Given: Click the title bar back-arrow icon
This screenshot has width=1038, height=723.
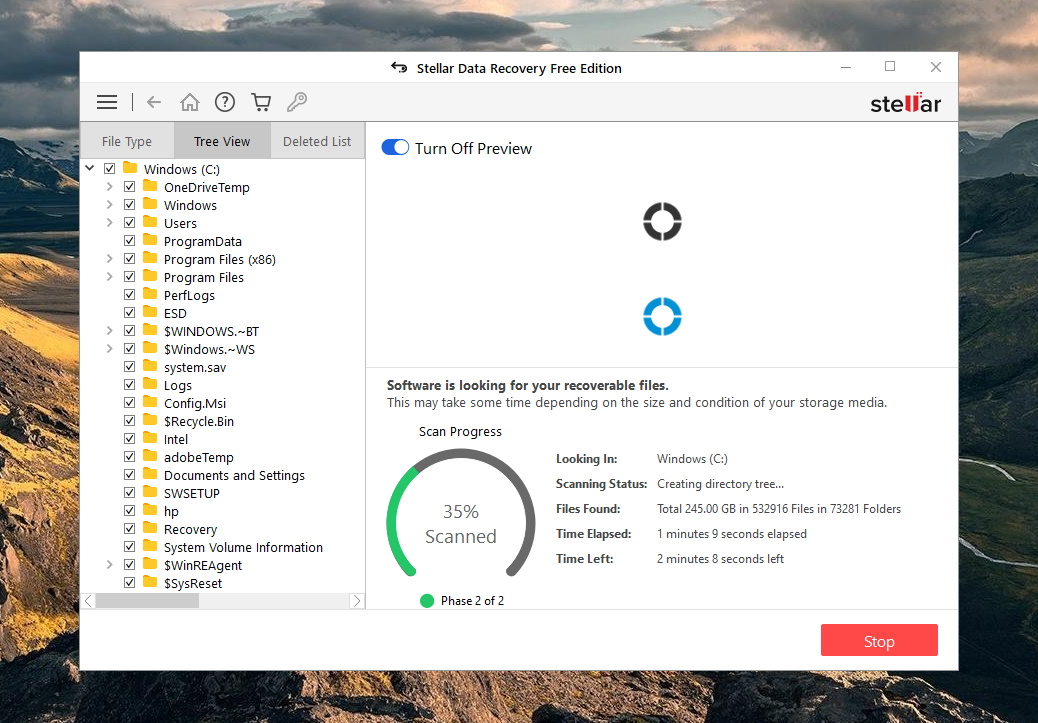Looking at the screenshot, I should pyautogui.click(x=399, y=68).
